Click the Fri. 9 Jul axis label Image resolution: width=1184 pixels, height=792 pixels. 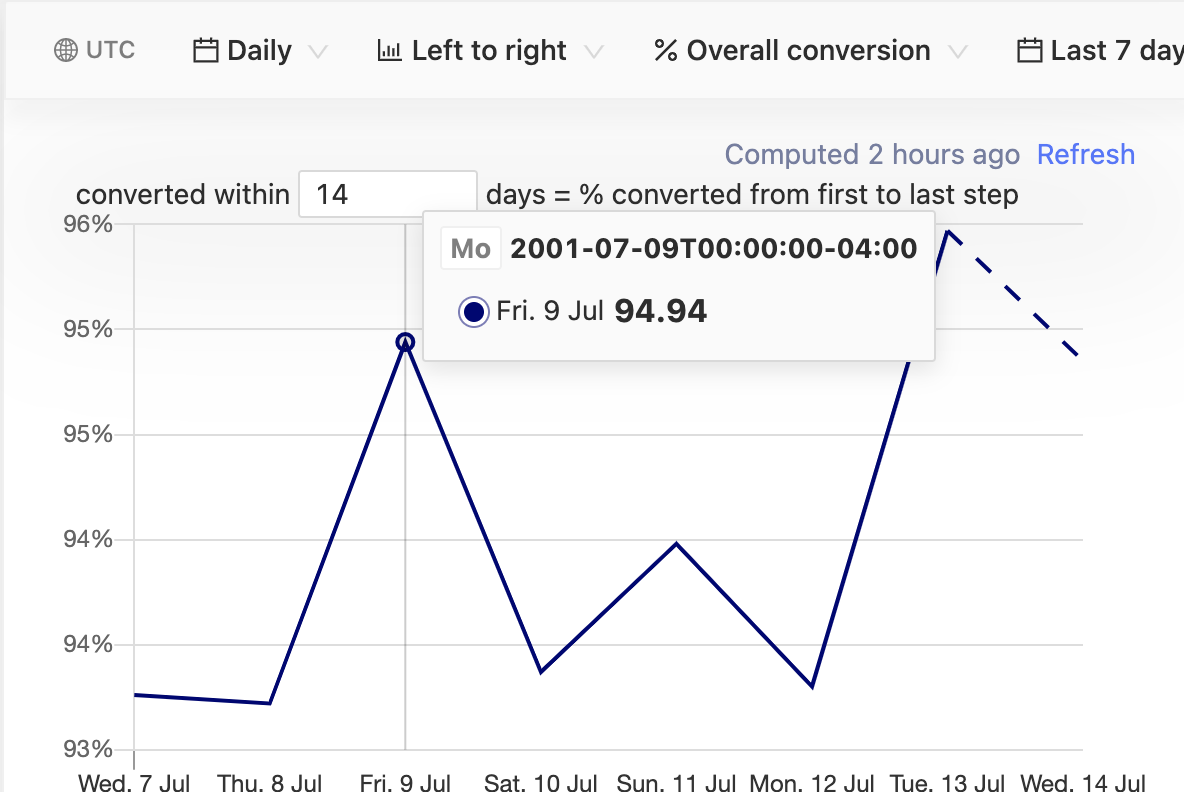tap(405, 782)
